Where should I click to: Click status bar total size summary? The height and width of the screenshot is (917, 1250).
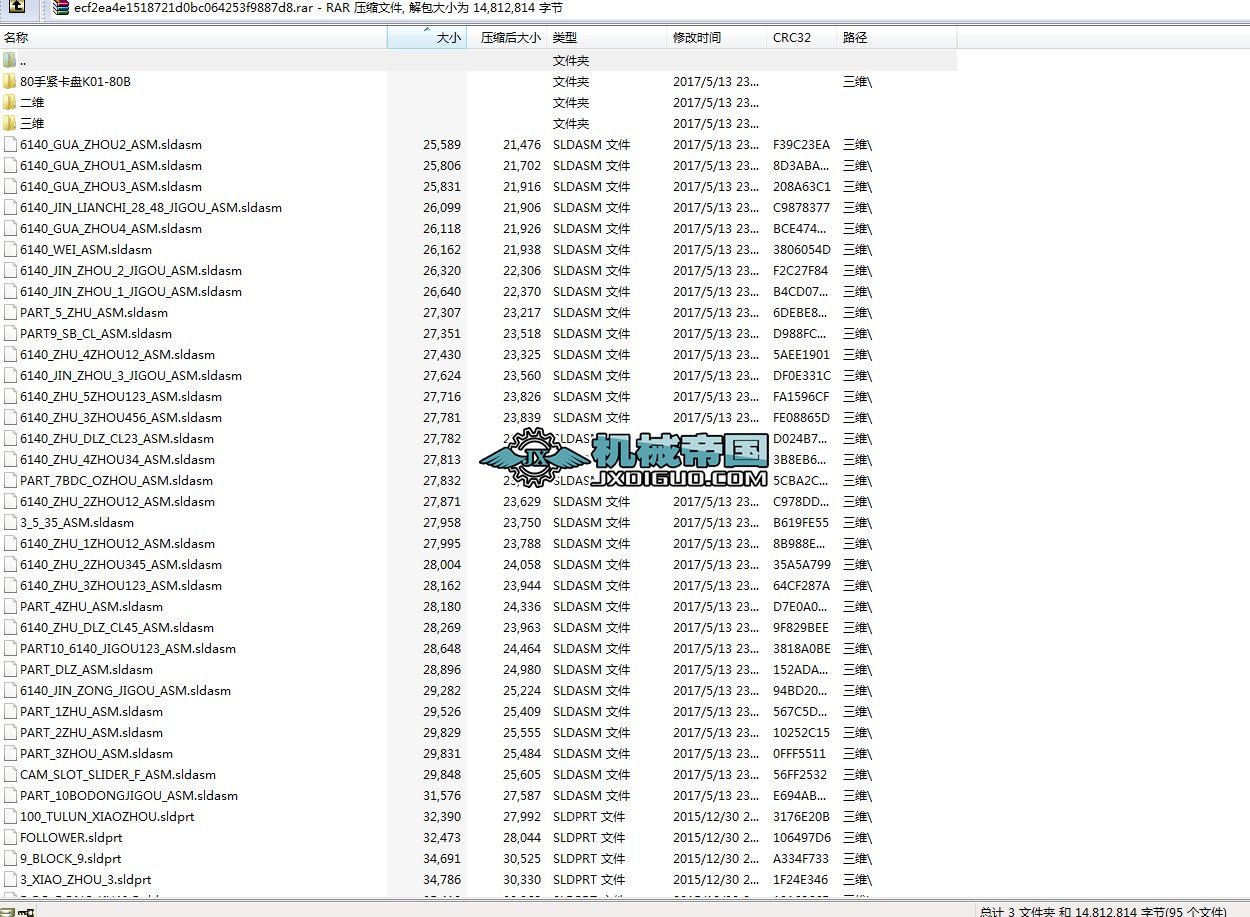pyautogui.click(x=1103, y=911)
